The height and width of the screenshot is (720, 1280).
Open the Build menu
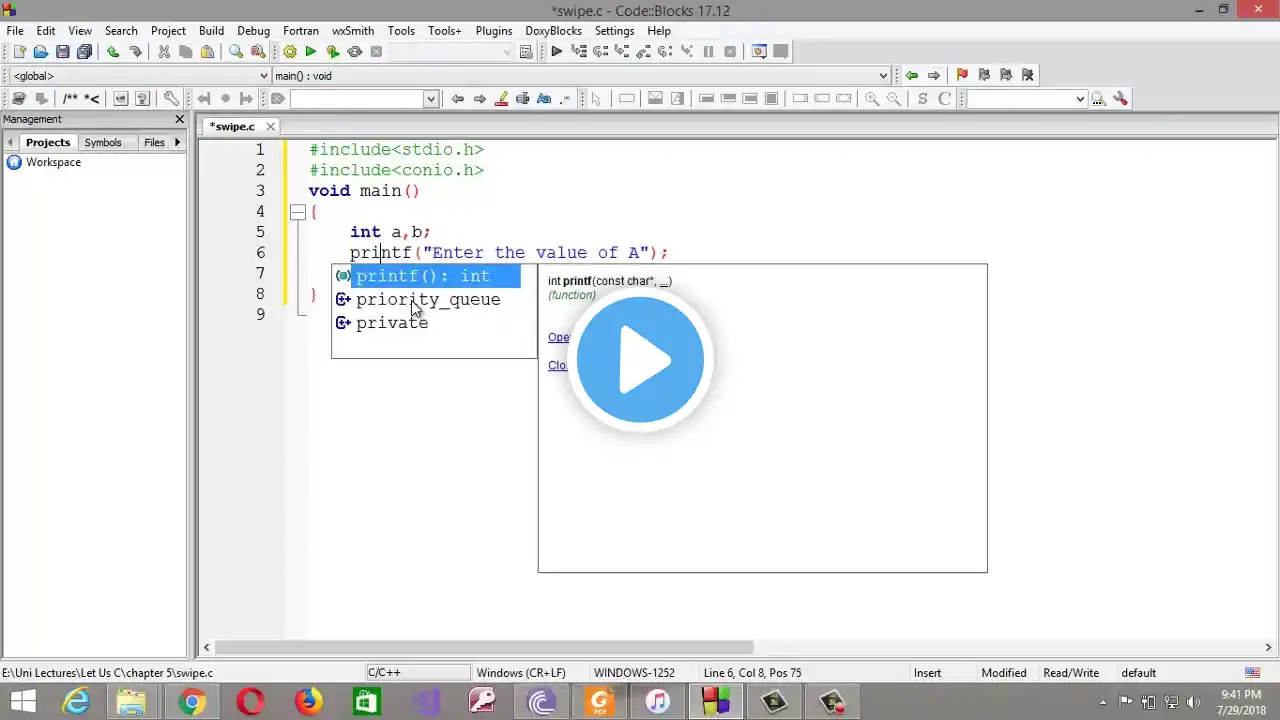click(211, 31)
